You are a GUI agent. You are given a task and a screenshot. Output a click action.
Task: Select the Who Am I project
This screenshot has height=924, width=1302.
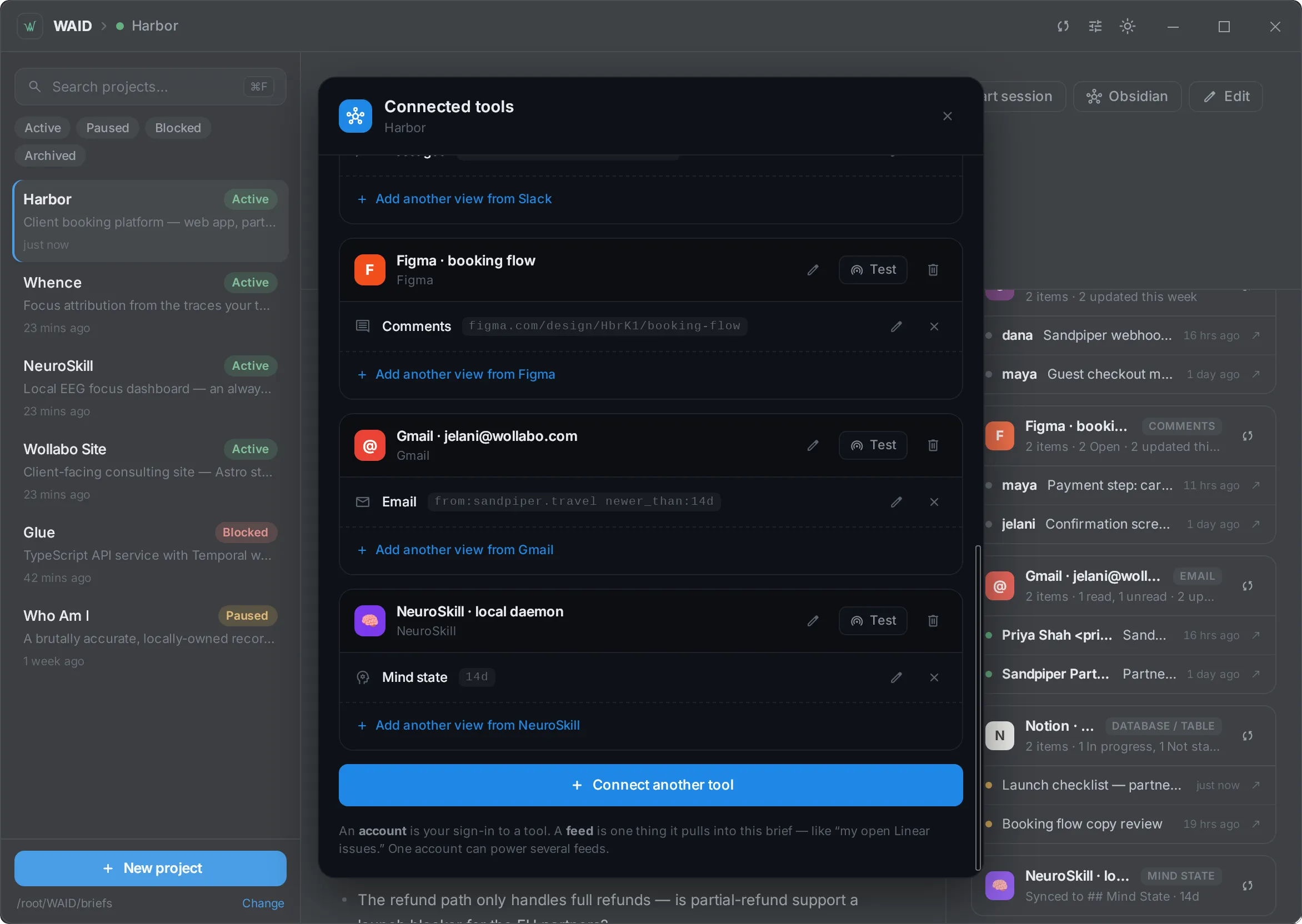[150, 638]
